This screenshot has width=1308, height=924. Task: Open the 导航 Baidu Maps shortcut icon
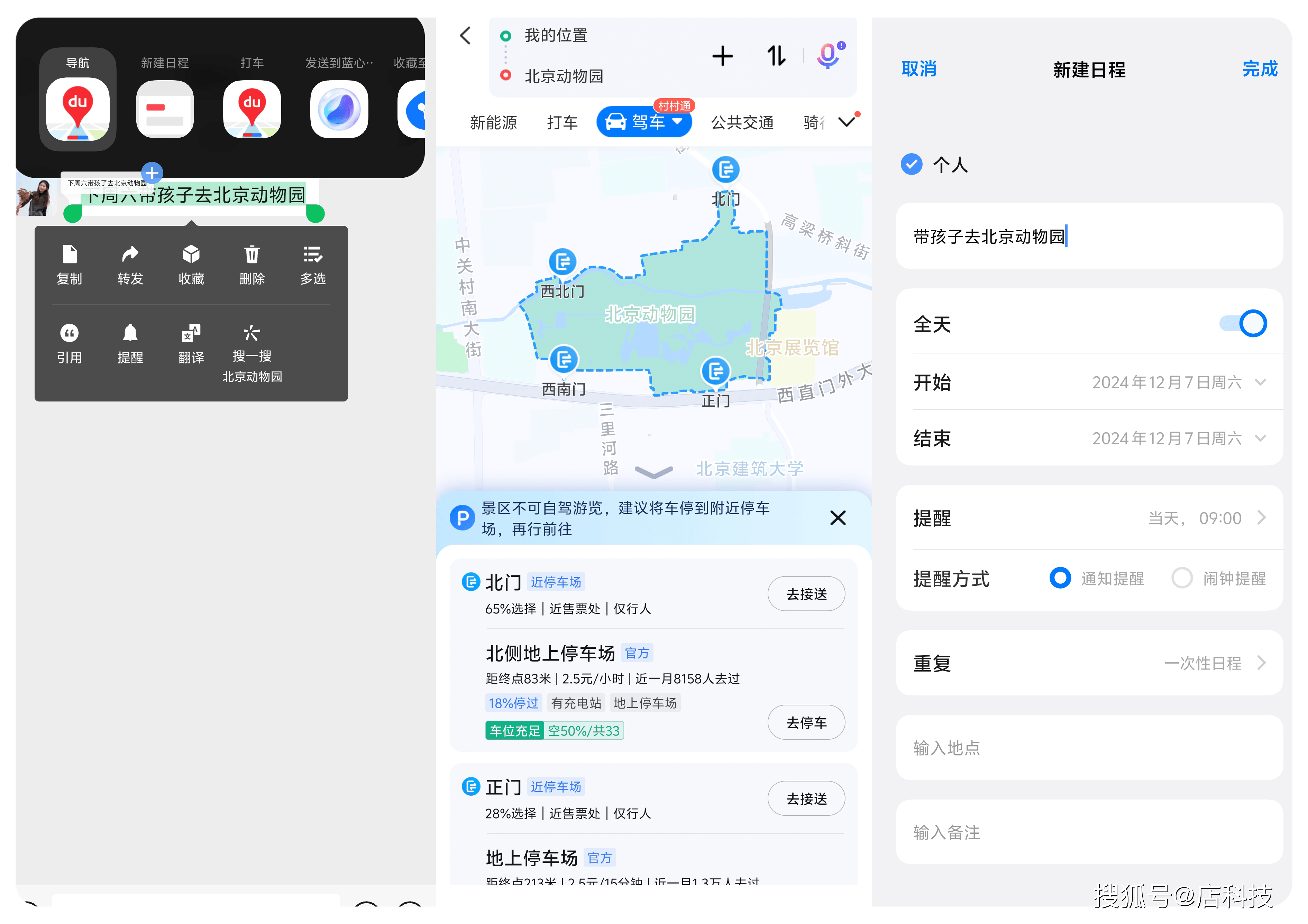click(77, 109)
